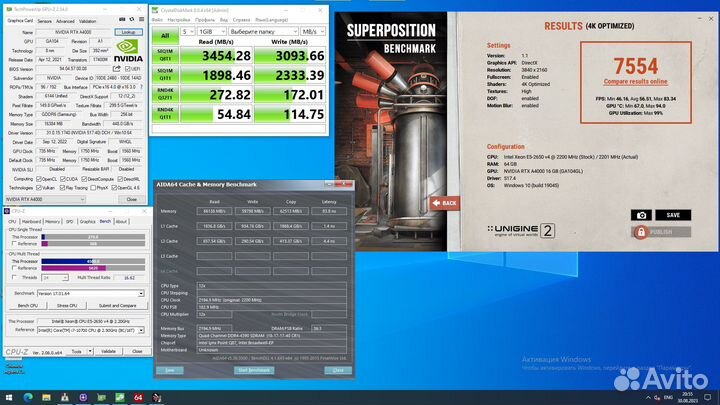Open the CPU-Z Reference processor dropdown
720x405 pixels.
(90, 330)
